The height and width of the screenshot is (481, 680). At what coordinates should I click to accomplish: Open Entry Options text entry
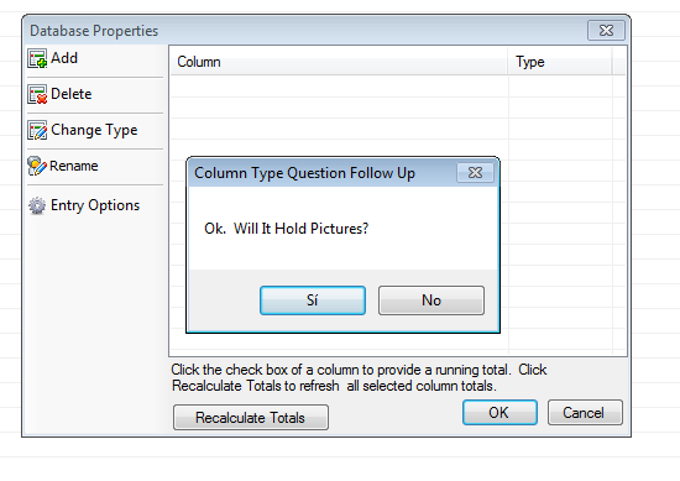[95, 205]
